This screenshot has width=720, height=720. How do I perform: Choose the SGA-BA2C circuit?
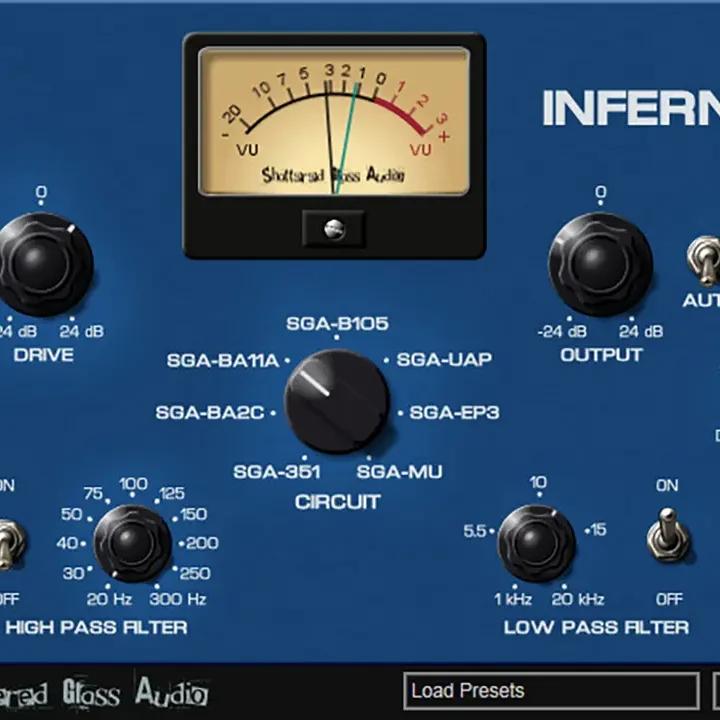pos(210,412)
